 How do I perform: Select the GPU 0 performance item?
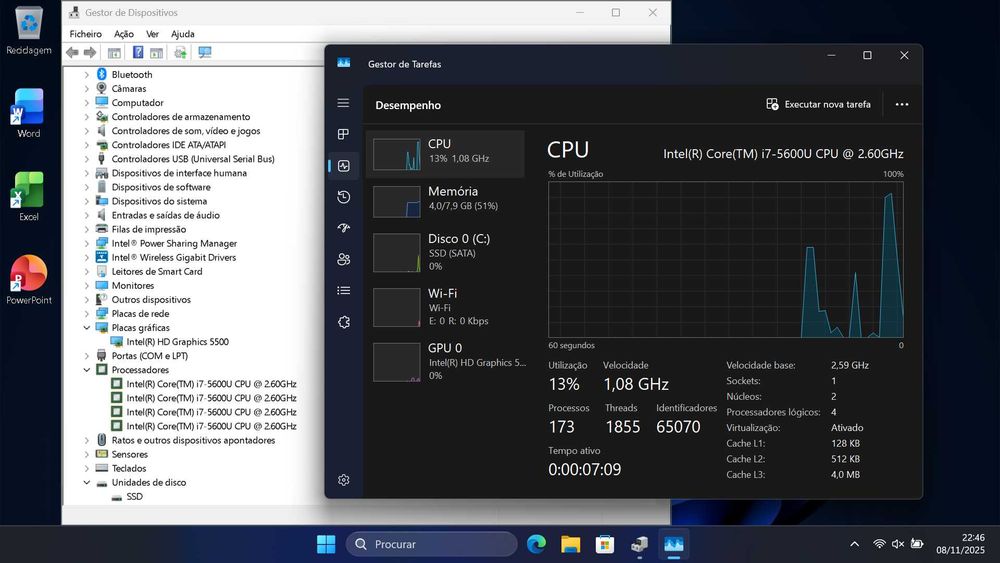tap(445, 362)
